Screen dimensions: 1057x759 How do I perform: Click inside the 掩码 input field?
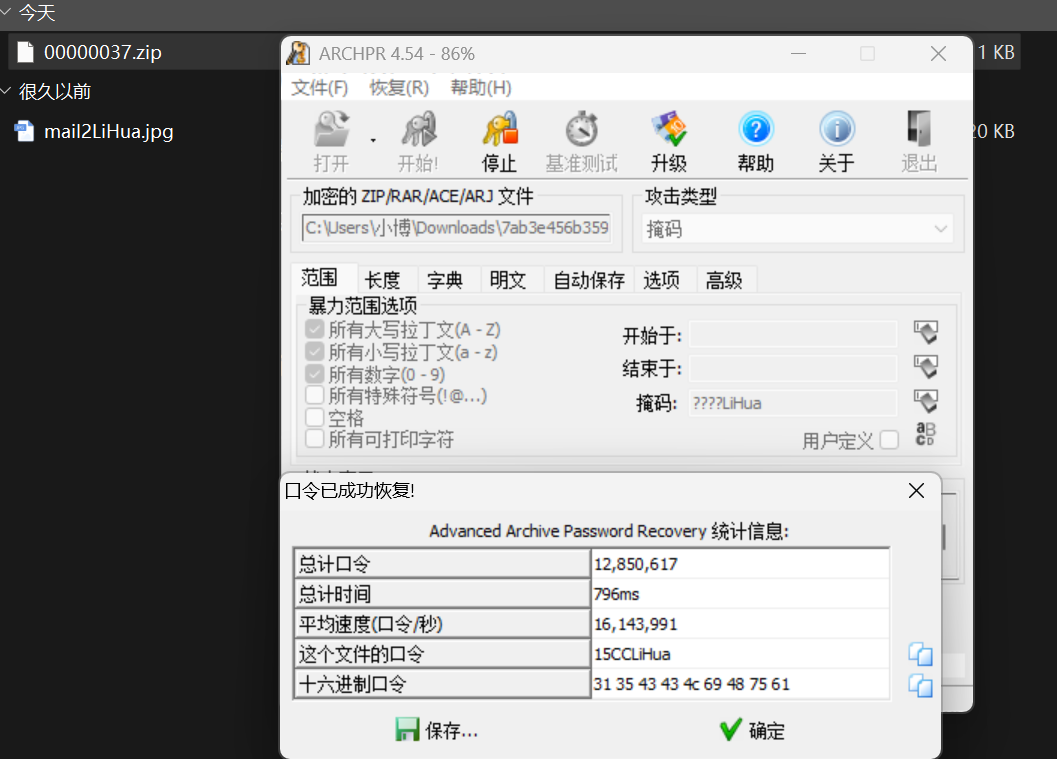[x=790, y=403]
